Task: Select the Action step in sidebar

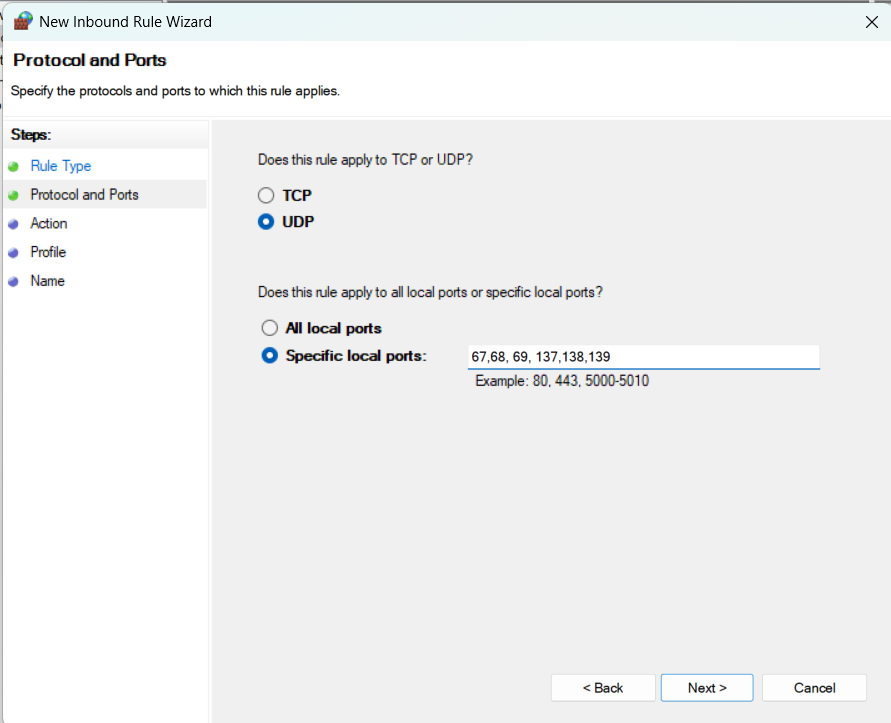Action: [x=49, y=224]
